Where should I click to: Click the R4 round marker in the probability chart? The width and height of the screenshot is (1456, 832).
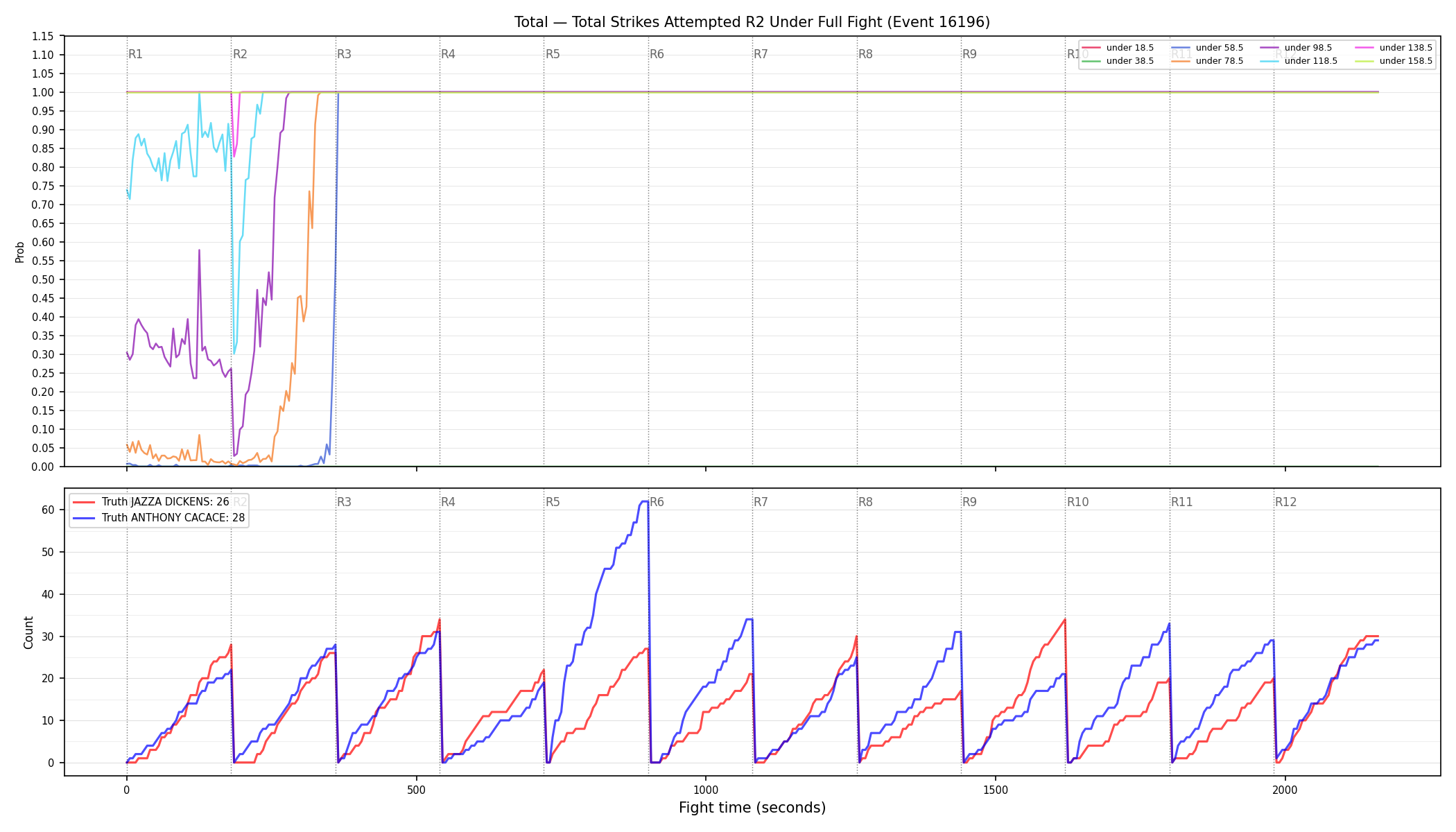point(449,54)
